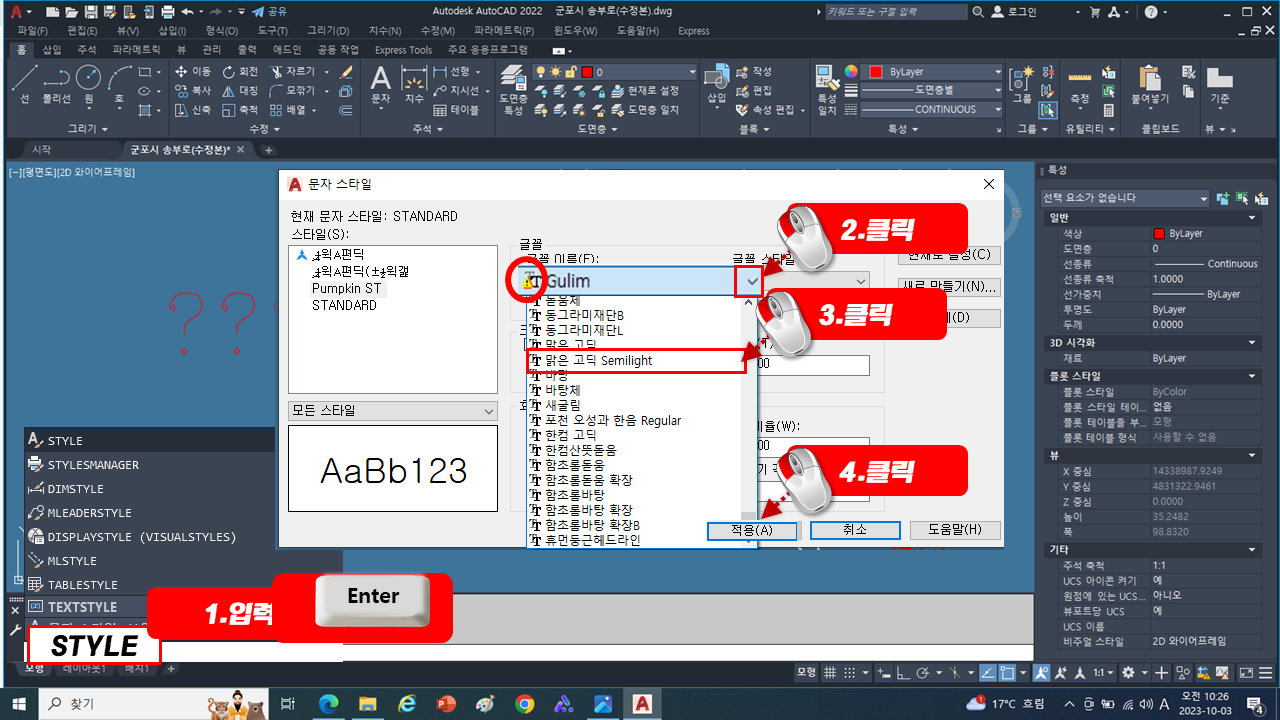
Task: Open PowerPoint from the Windows taskbar
Action: [446, 704]
